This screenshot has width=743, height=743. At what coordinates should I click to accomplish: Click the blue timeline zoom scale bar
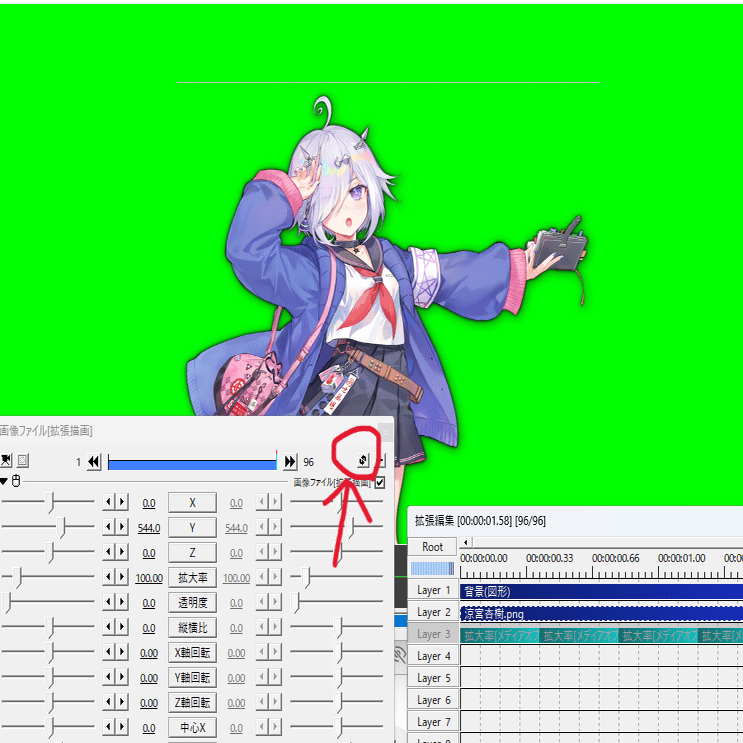(x=432, y=568)
